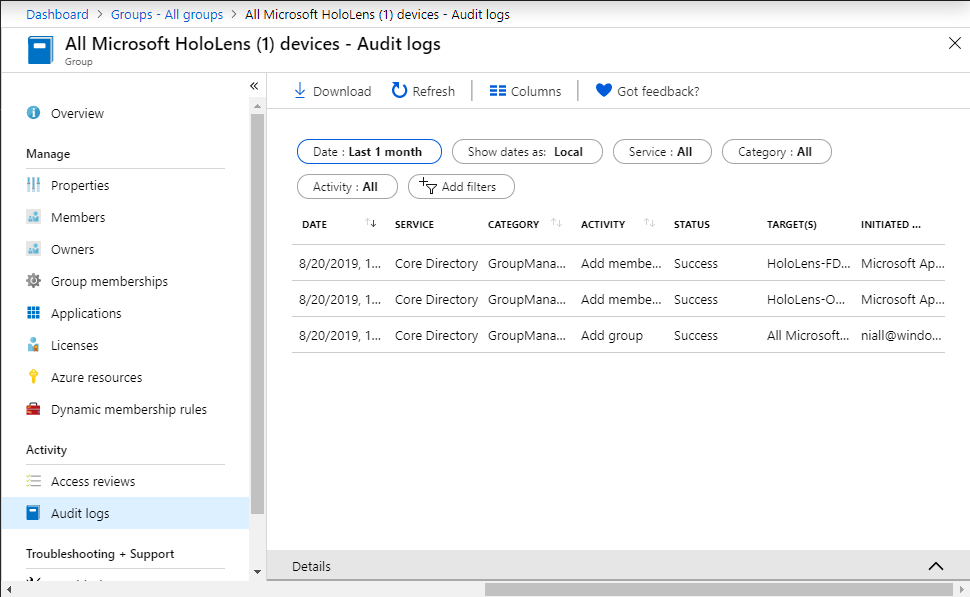Open the Activity: All filter
This screenshot has width=970, height=597.
coord(347,187)
